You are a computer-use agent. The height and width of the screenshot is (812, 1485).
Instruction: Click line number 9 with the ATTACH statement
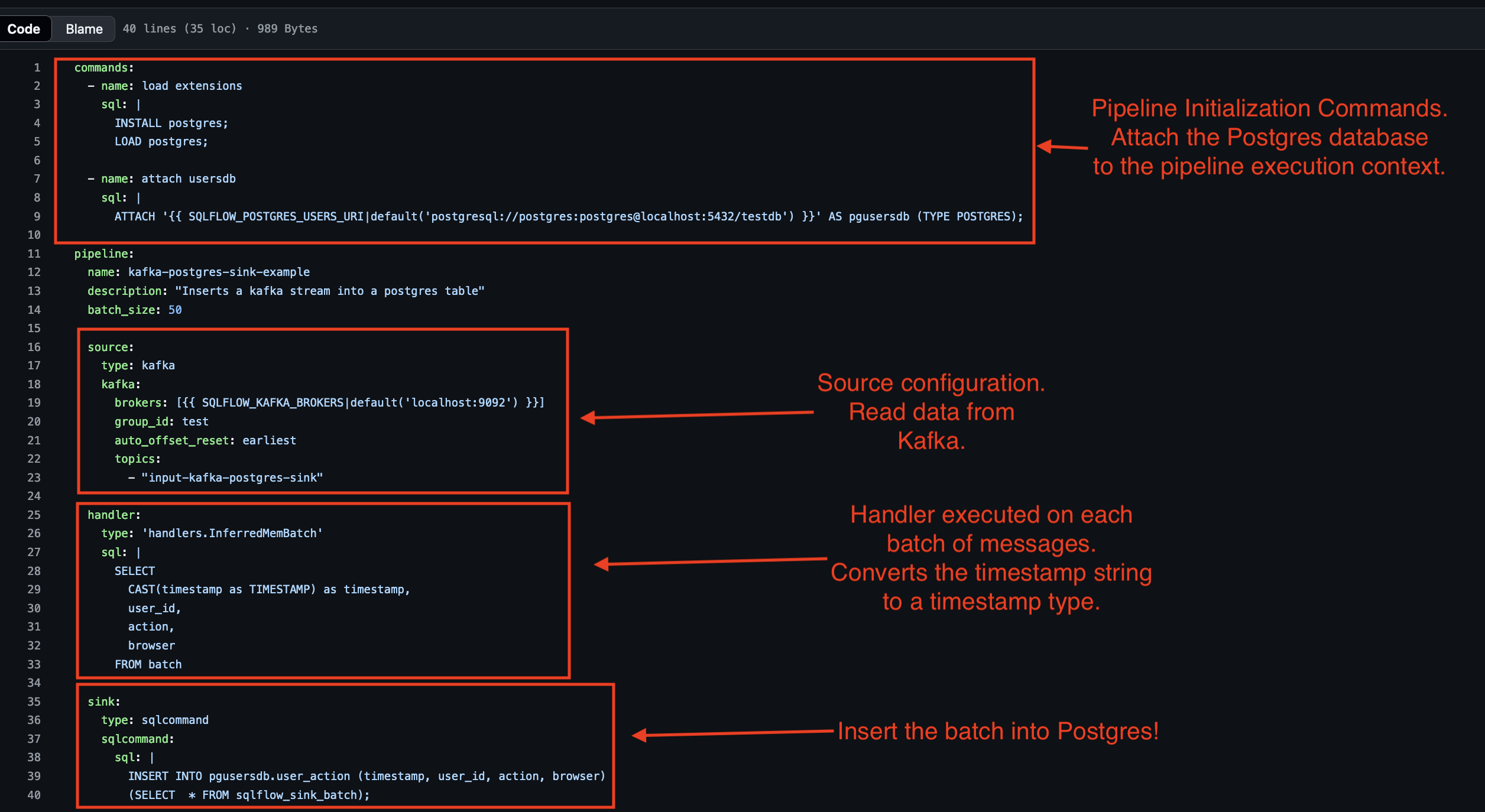pos(37,216)
